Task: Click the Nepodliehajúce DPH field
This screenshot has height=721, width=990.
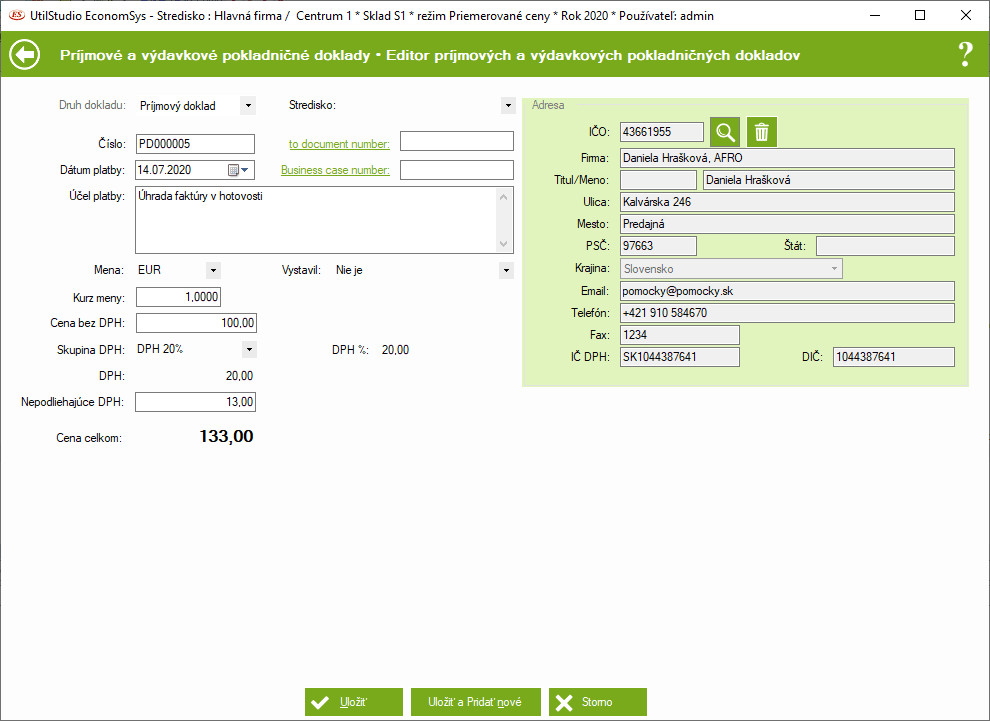Action: click(x=196, y=402)
